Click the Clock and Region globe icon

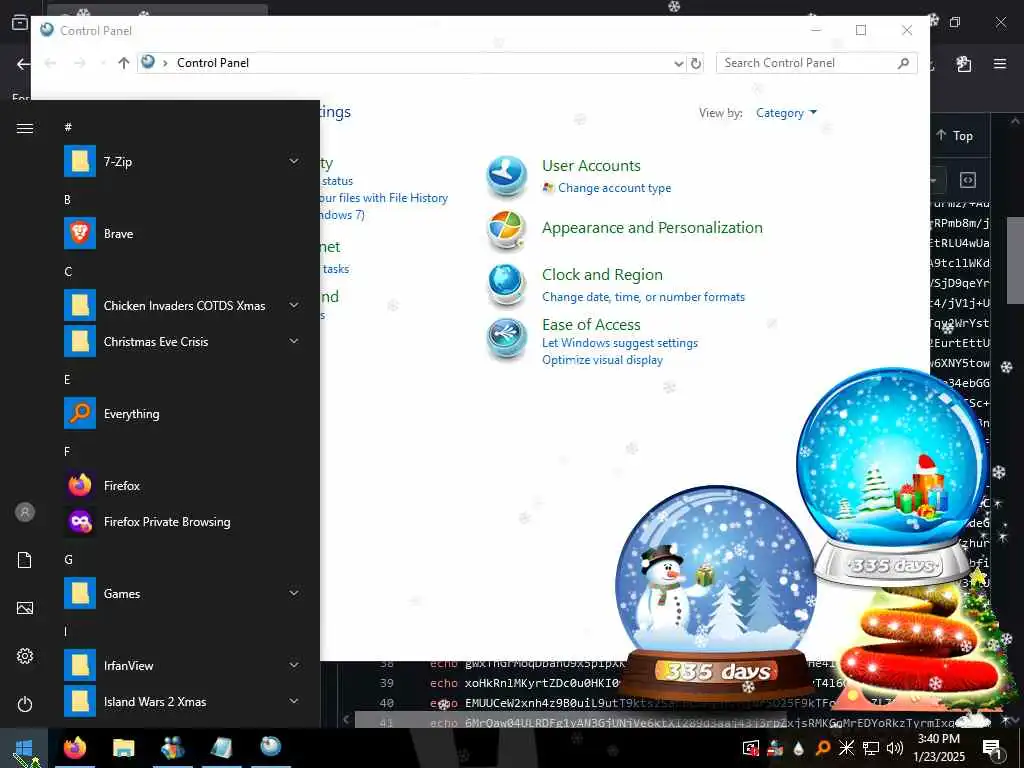coord(507,284)
